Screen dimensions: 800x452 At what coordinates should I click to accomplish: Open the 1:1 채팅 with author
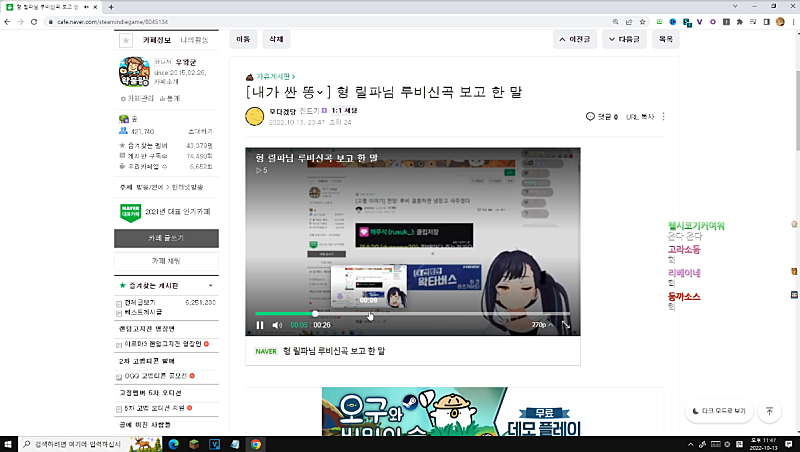(344, 110)
